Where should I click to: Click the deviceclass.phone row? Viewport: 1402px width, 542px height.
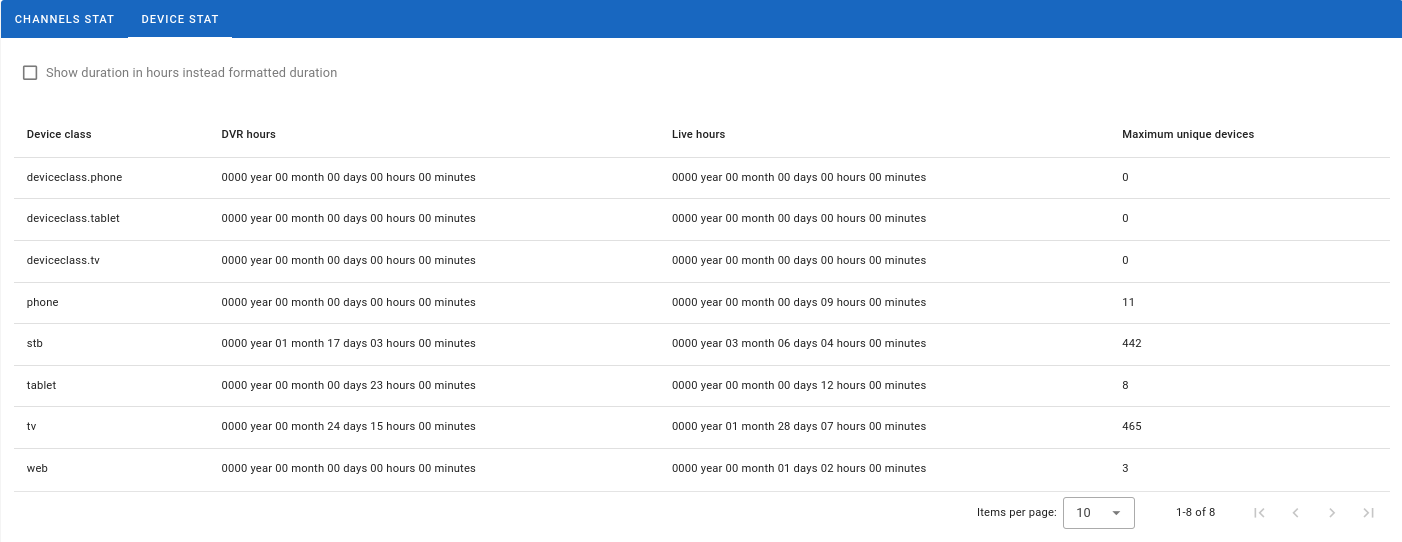pyautogui.click(x=74, y=177)
